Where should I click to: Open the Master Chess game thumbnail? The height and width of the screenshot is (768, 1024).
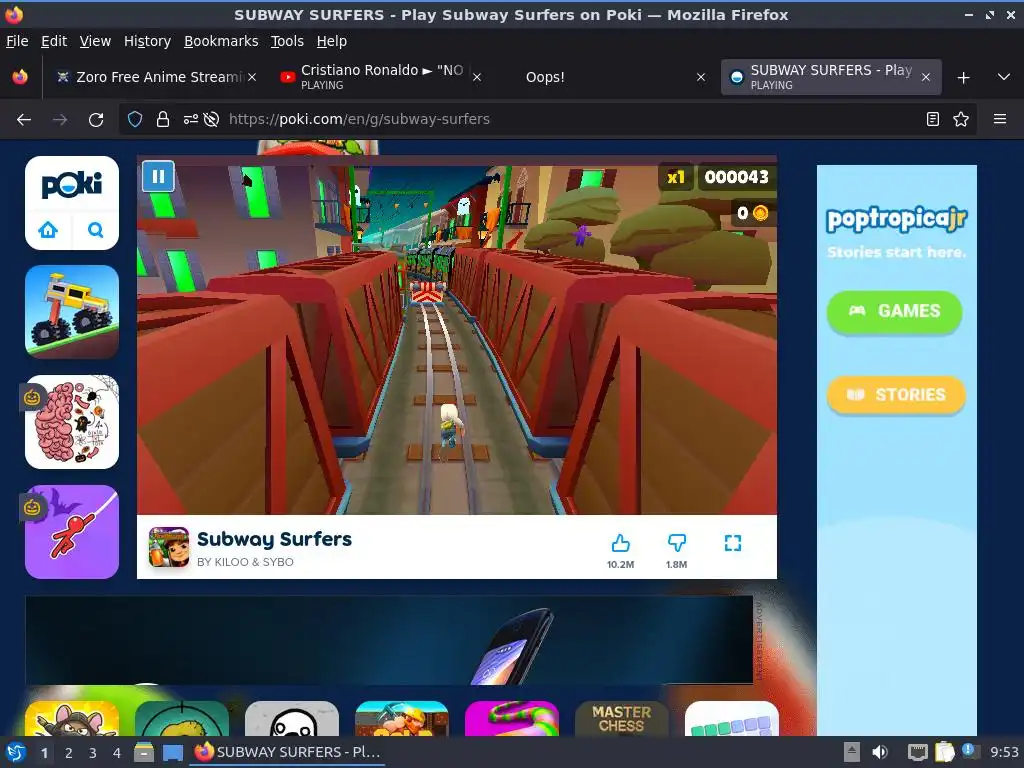tap(622, 718)
